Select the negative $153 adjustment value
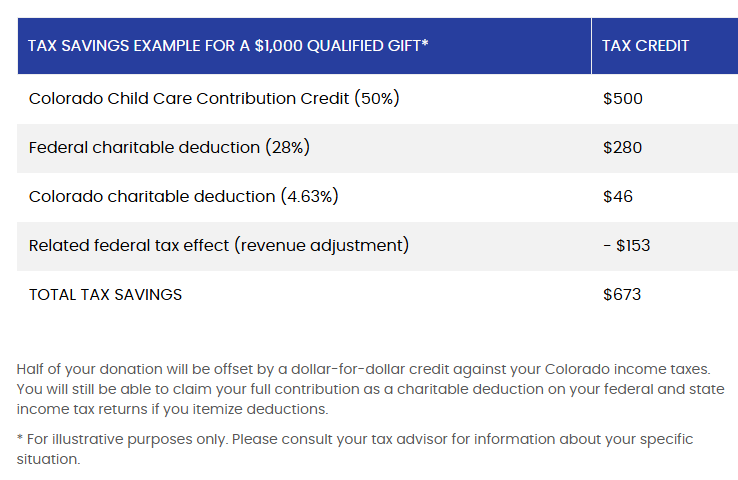The image size is (738, 480). click(626, 245)
